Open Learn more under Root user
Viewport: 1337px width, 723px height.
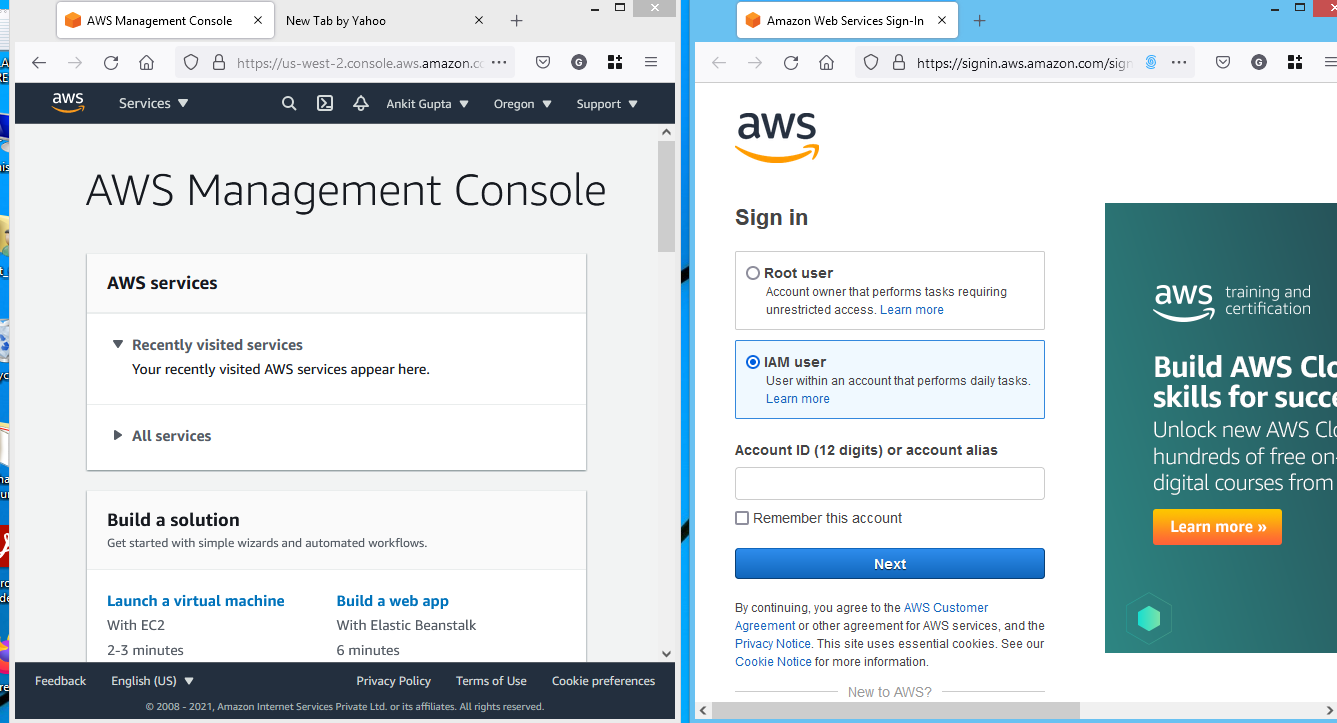point(912,310)
